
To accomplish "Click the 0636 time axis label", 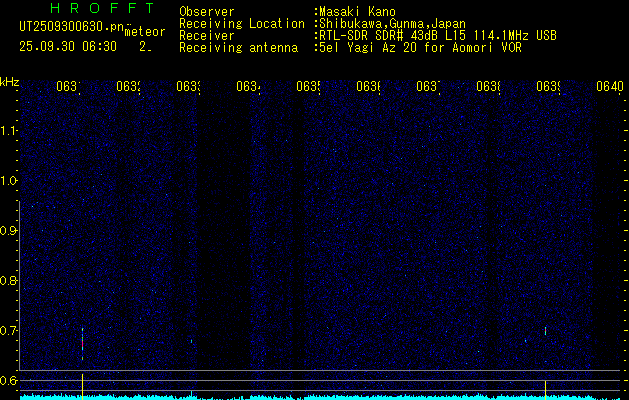I will coord(368,86).
